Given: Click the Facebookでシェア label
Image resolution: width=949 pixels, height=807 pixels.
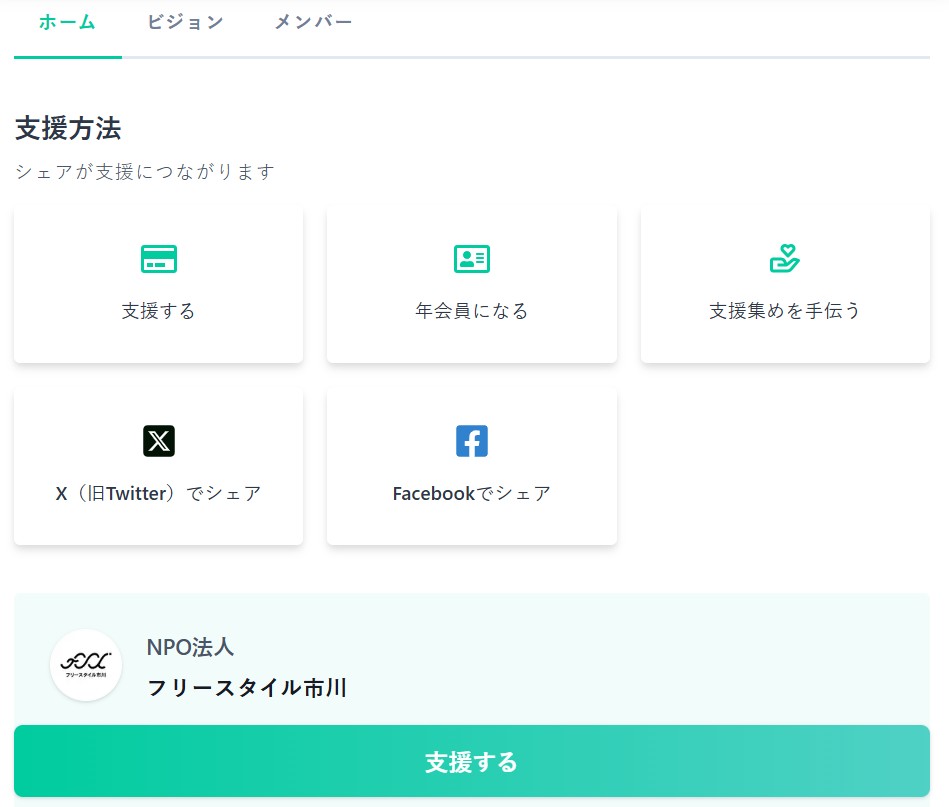Looking at the screenshot, I should [x=471, y=493].
